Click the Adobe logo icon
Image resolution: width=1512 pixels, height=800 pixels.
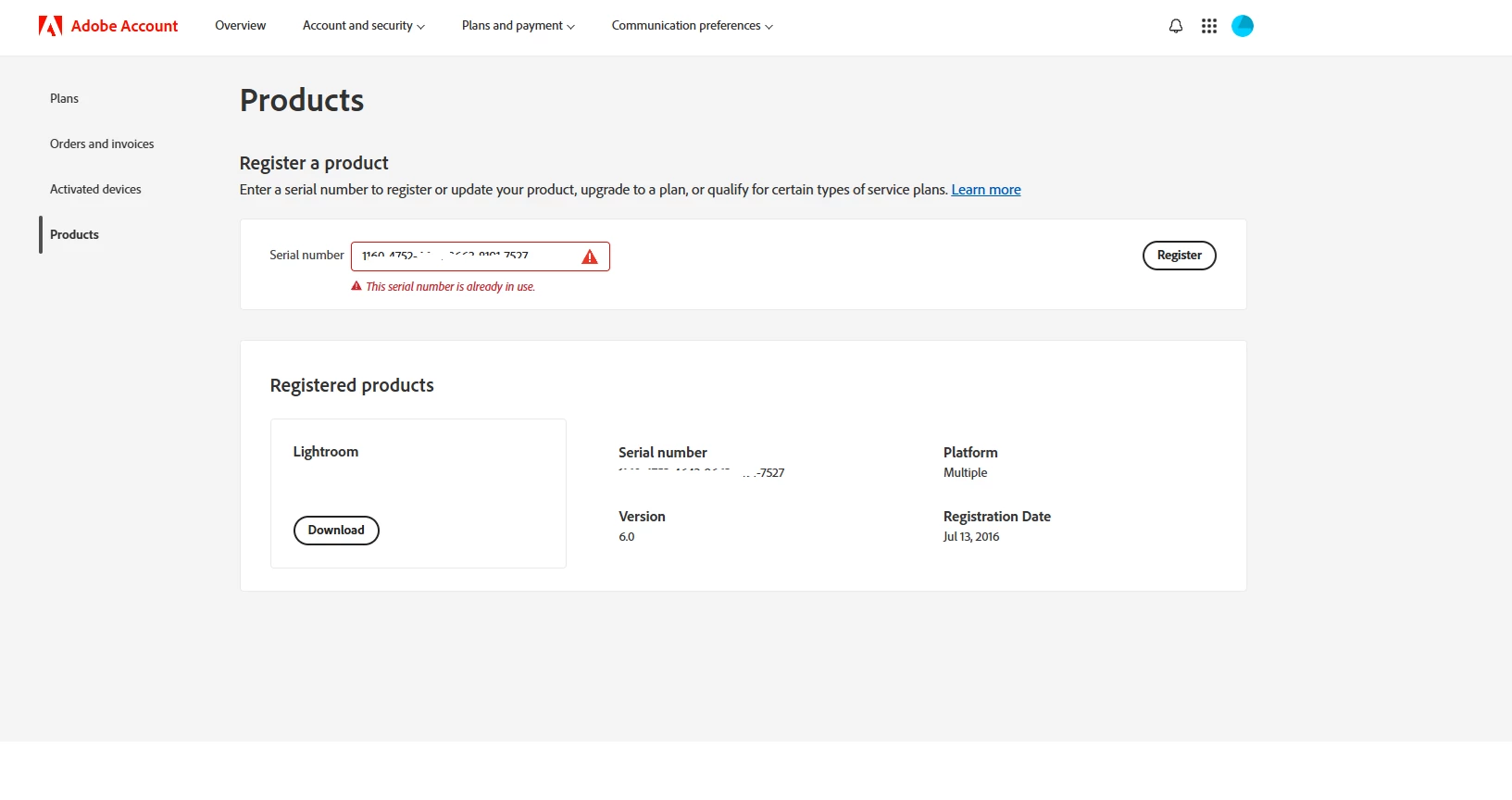(x=50, y=26)
